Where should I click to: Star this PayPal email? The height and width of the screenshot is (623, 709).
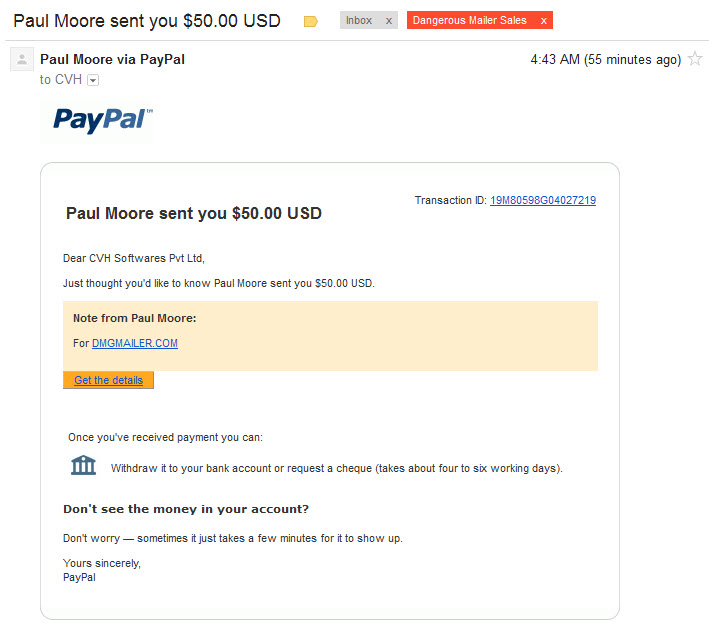(695, 59)
